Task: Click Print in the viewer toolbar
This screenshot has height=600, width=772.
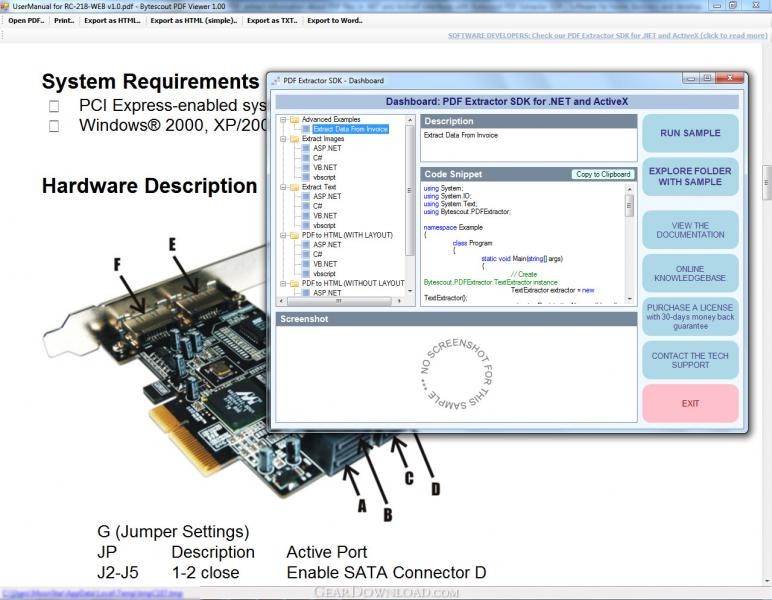Action: point(64,21)
